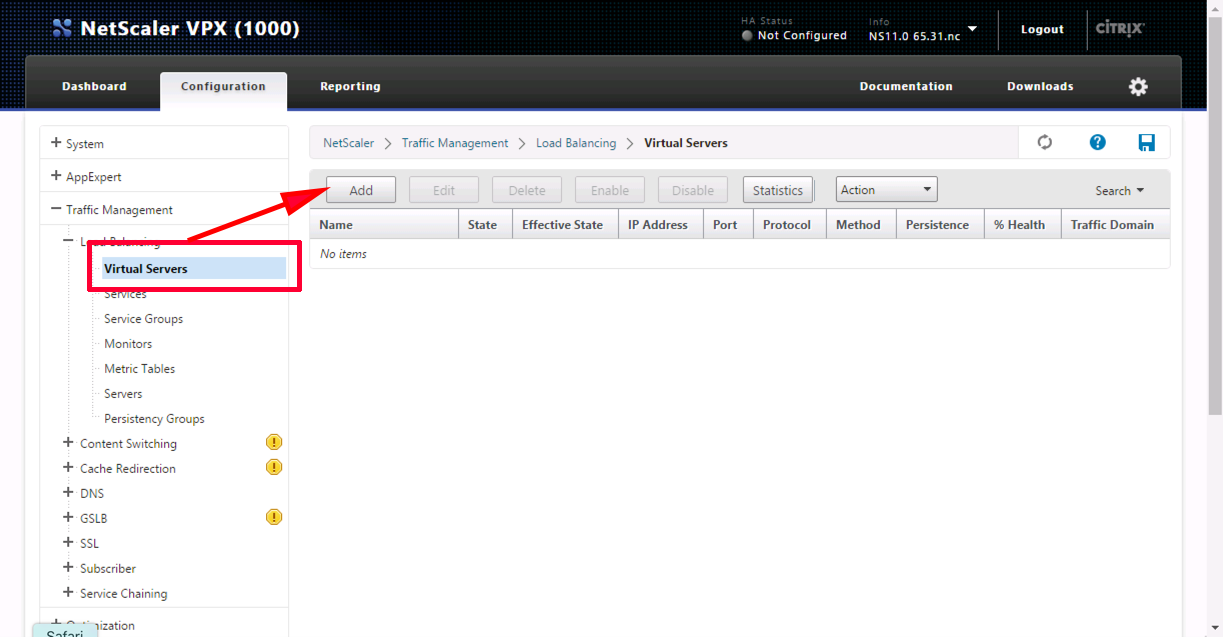Expand the Service Chaining node
The width and height of the screenshot is (1223, 637).
click(x=68, y=592)
